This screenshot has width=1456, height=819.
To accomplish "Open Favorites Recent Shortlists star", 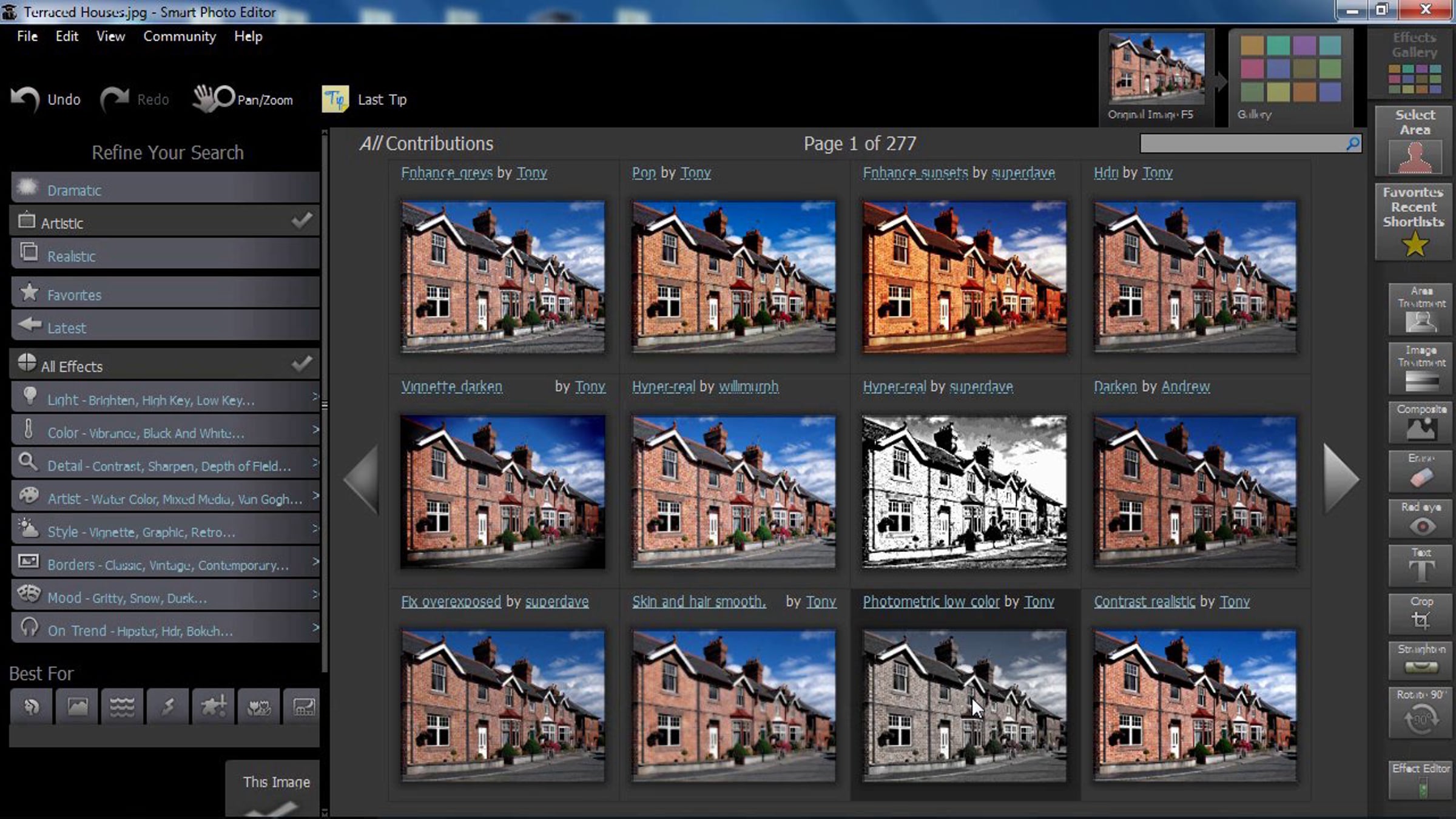I will coord(1414,244).
